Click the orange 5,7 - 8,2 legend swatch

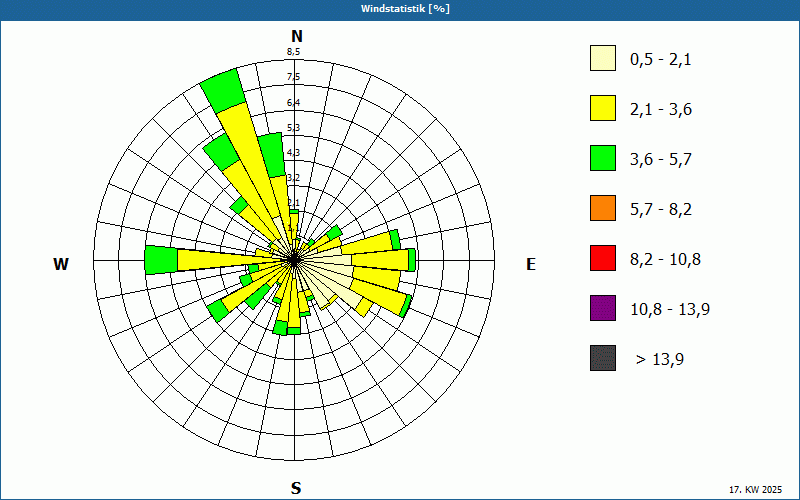tap(603, 208)
